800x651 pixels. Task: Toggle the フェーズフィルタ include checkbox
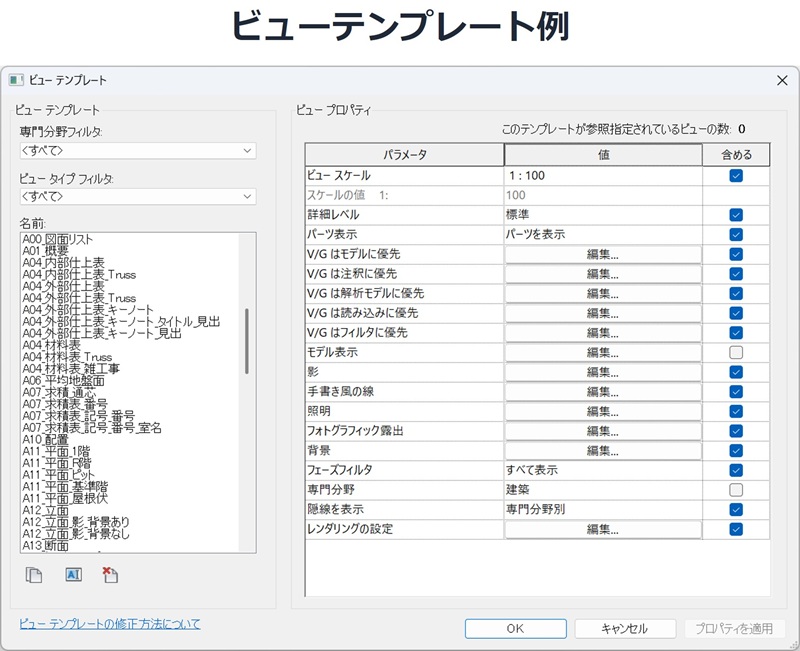coord(736,470)
